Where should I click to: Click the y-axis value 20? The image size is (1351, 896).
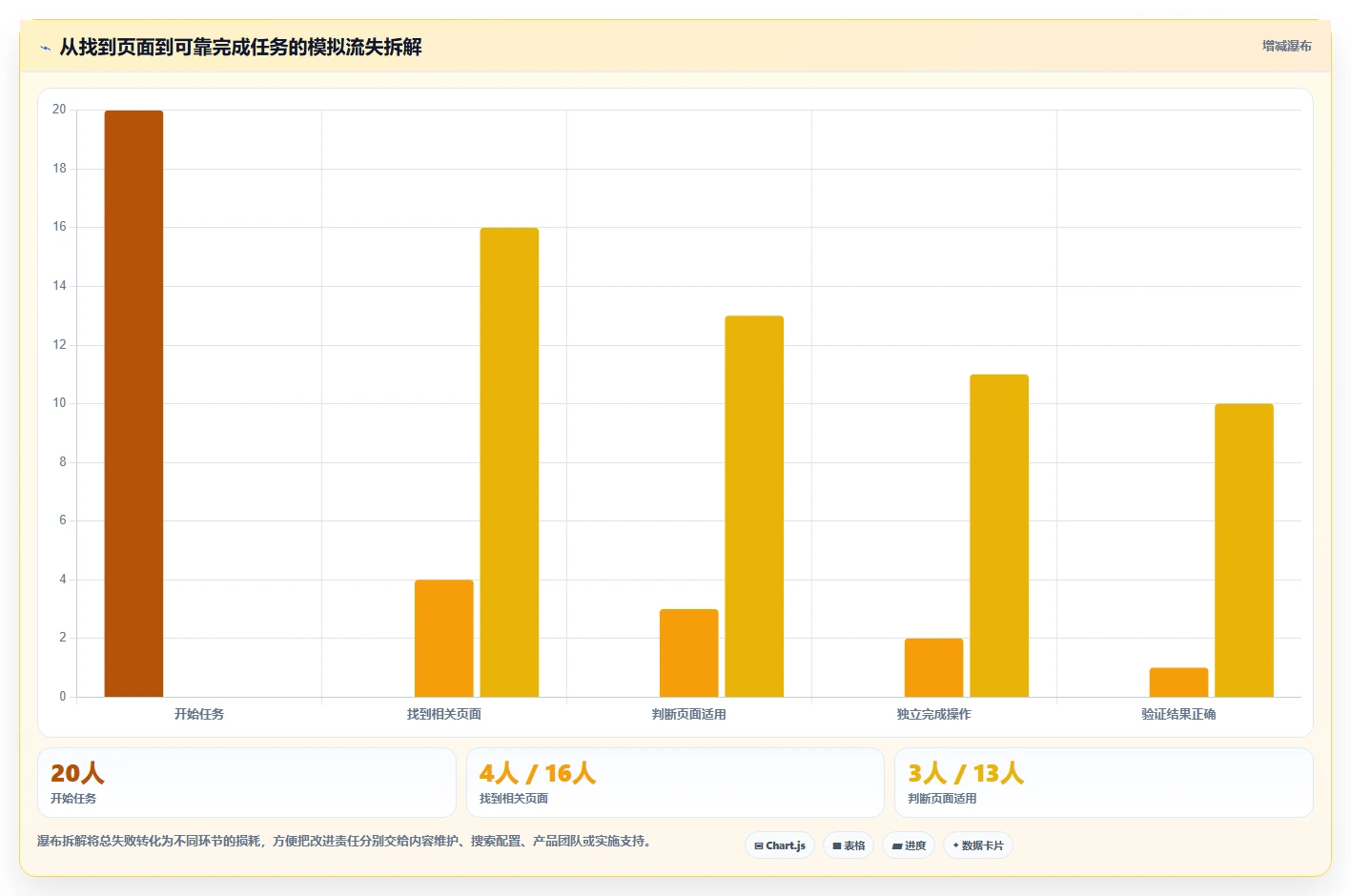59,110
